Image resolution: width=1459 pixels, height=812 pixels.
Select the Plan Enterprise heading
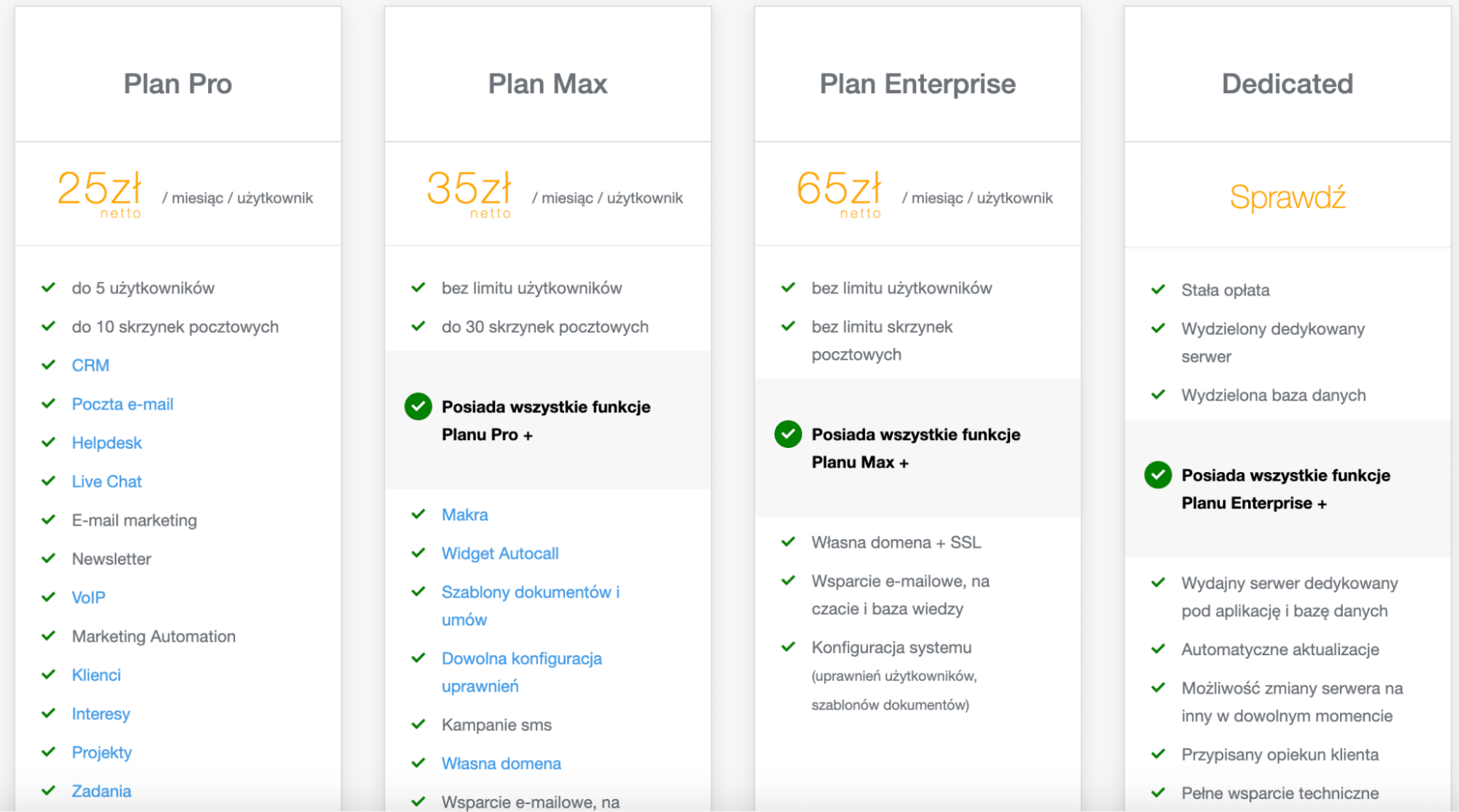917,84
